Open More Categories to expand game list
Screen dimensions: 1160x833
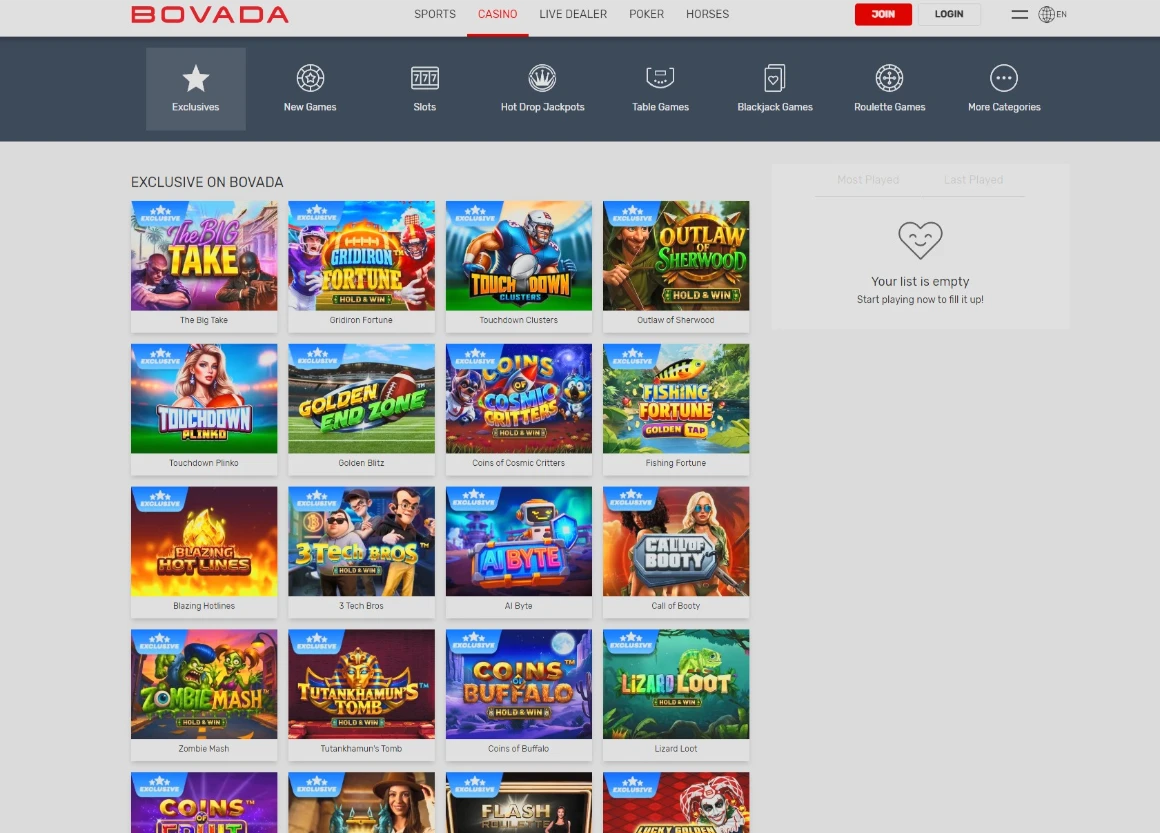tap(1003, 88)
